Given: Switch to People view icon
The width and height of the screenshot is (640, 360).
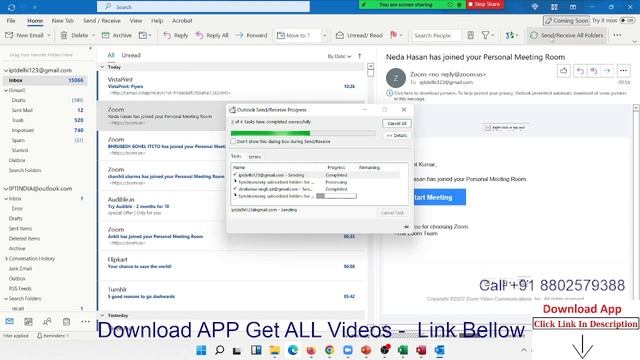Looking at the screenshot, I should (47, 322).
